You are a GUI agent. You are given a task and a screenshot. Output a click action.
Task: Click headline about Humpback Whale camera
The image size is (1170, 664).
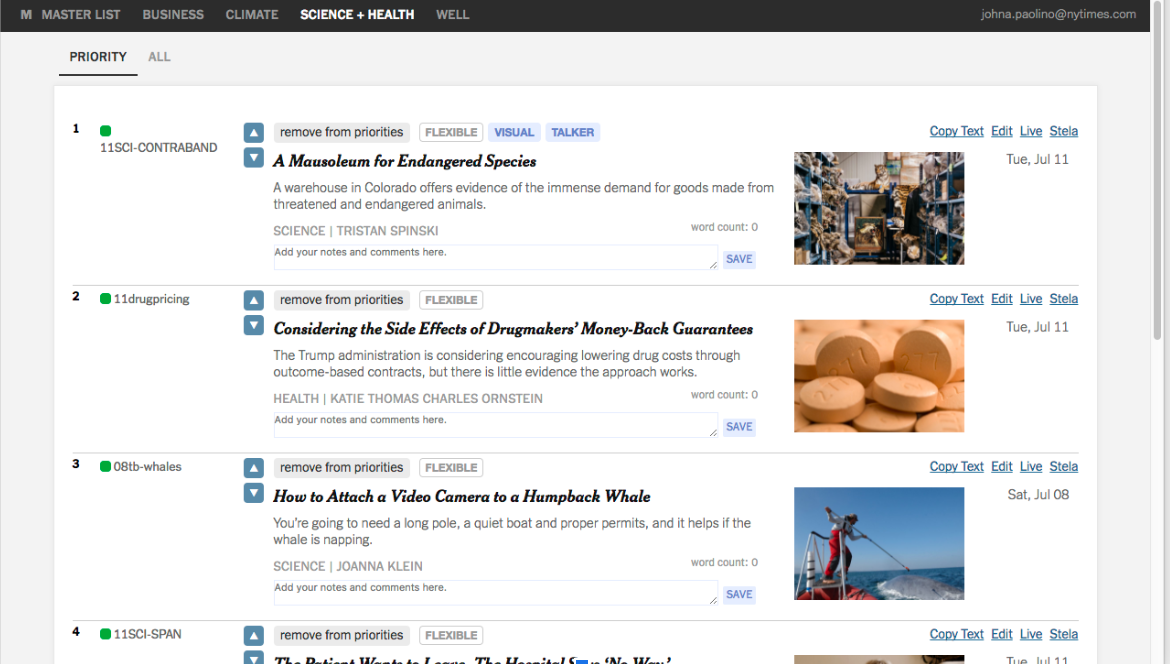click(461, 497)
